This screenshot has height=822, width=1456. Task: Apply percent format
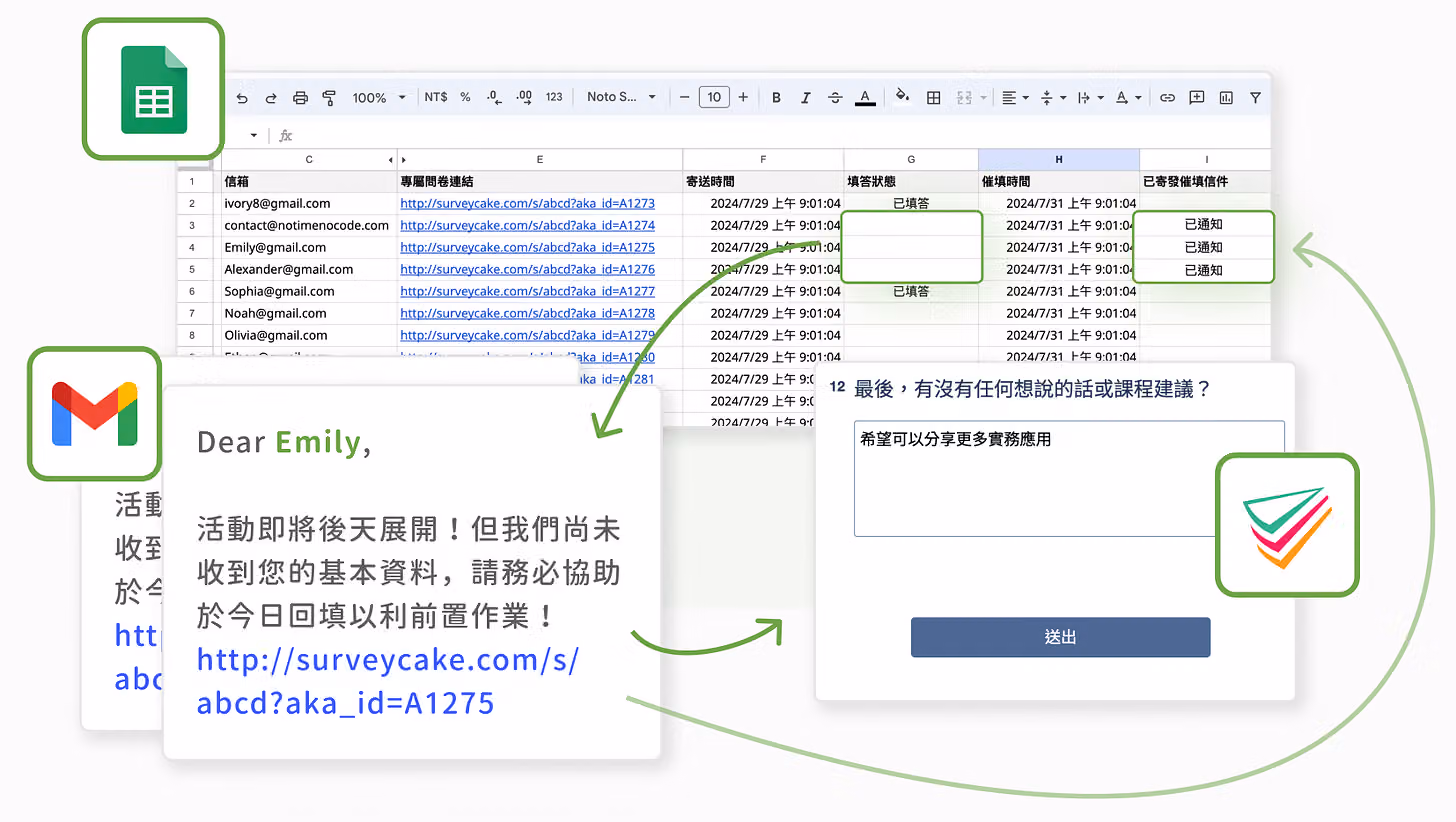point(465,97)
